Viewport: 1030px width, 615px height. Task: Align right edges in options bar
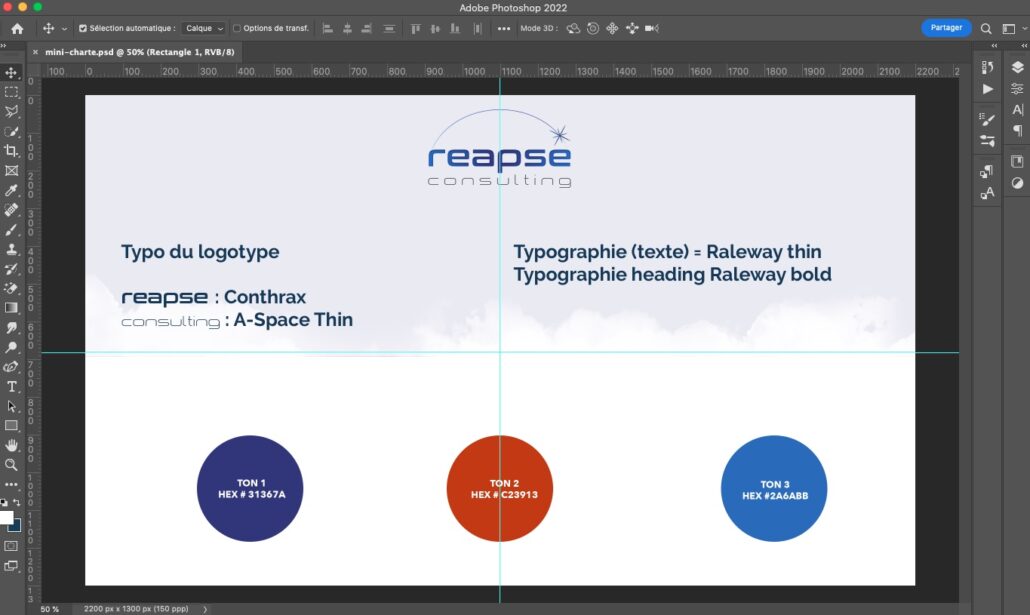coord(367,28)
